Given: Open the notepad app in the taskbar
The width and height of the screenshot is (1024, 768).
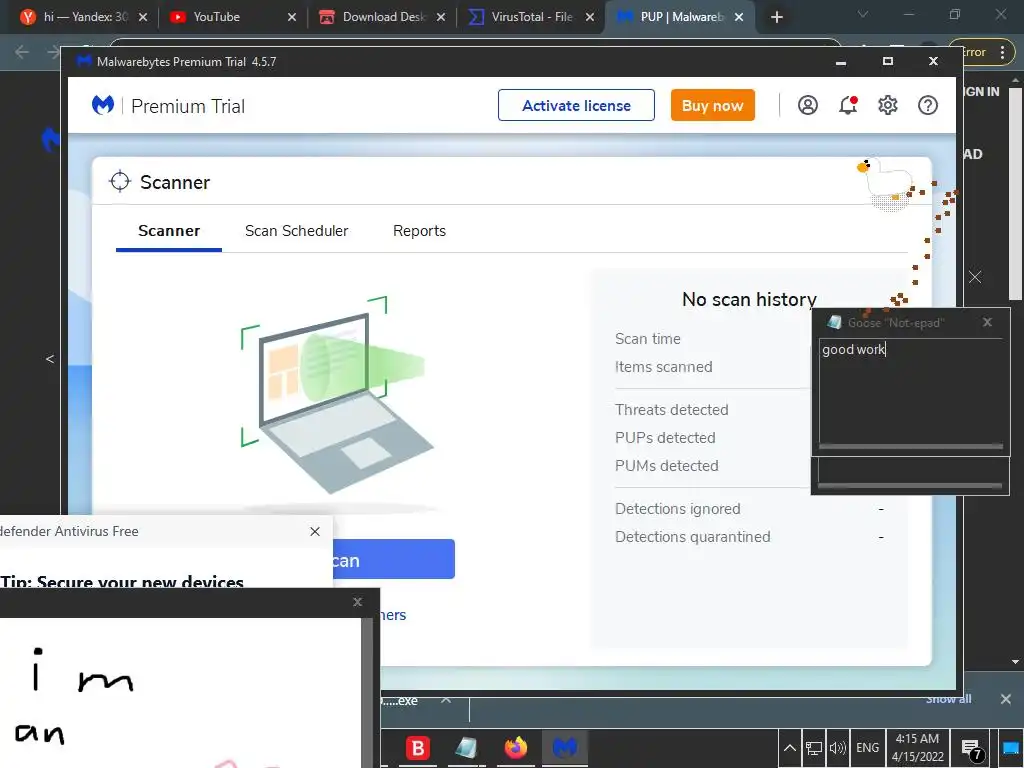Looking at the screenshot, I should [x=466, y=748].
